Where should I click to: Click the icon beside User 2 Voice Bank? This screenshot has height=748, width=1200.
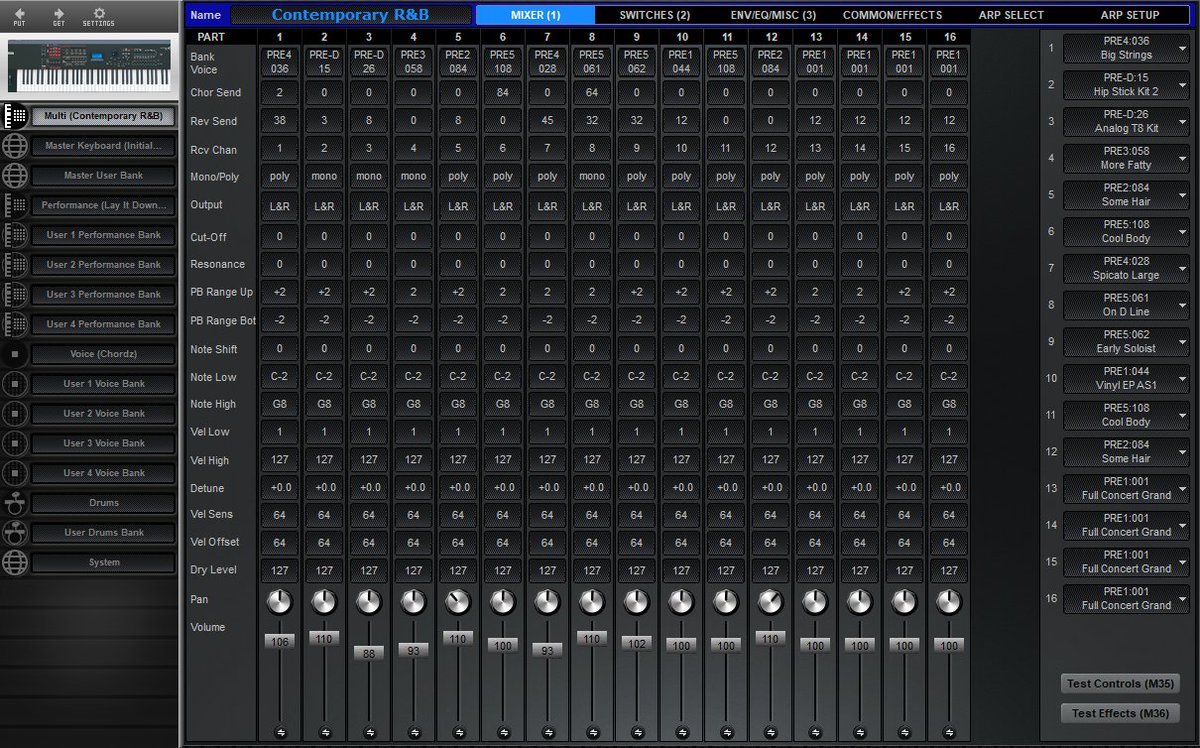15,413
